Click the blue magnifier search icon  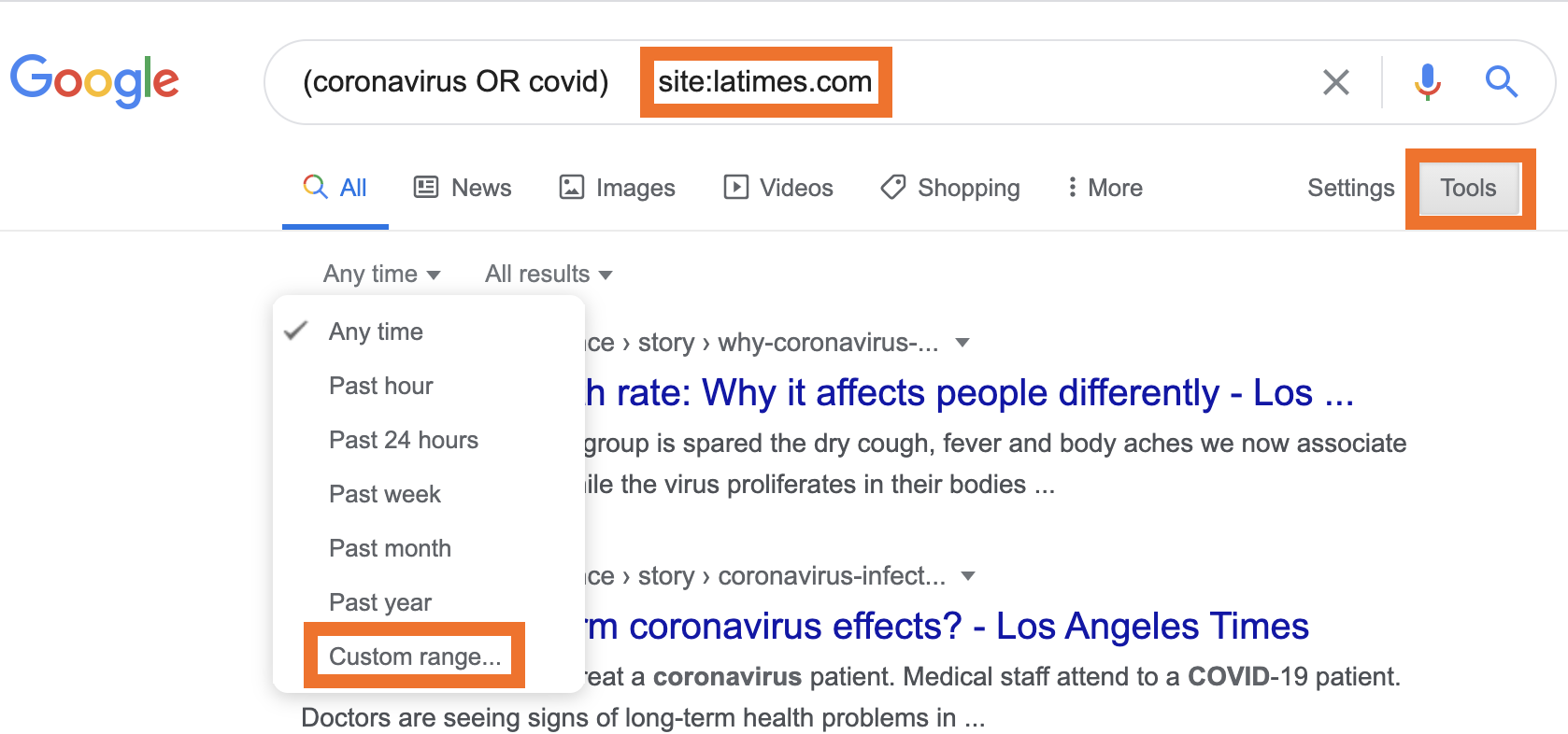1501,82
